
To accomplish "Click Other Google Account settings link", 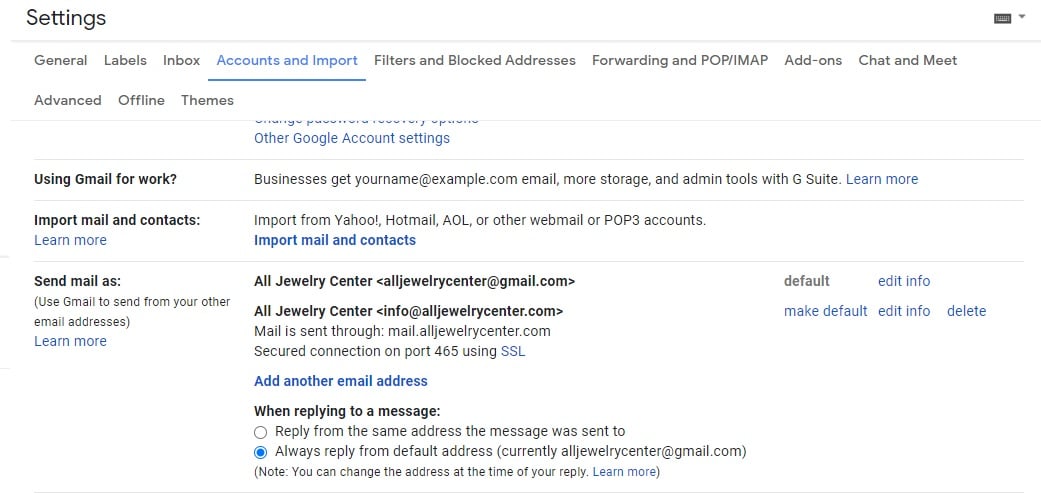I will [x=352, y=138].
